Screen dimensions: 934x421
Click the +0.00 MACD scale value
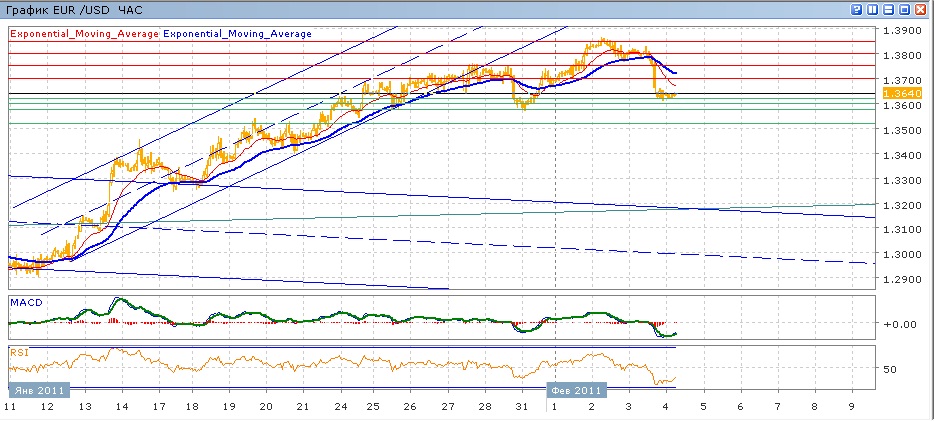(x=900, y=325)
